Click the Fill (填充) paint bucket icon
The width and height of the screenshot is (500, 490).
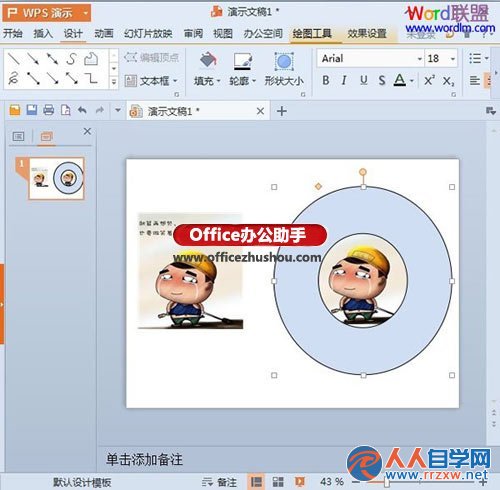pyautogui.click(x=208, y=61)
